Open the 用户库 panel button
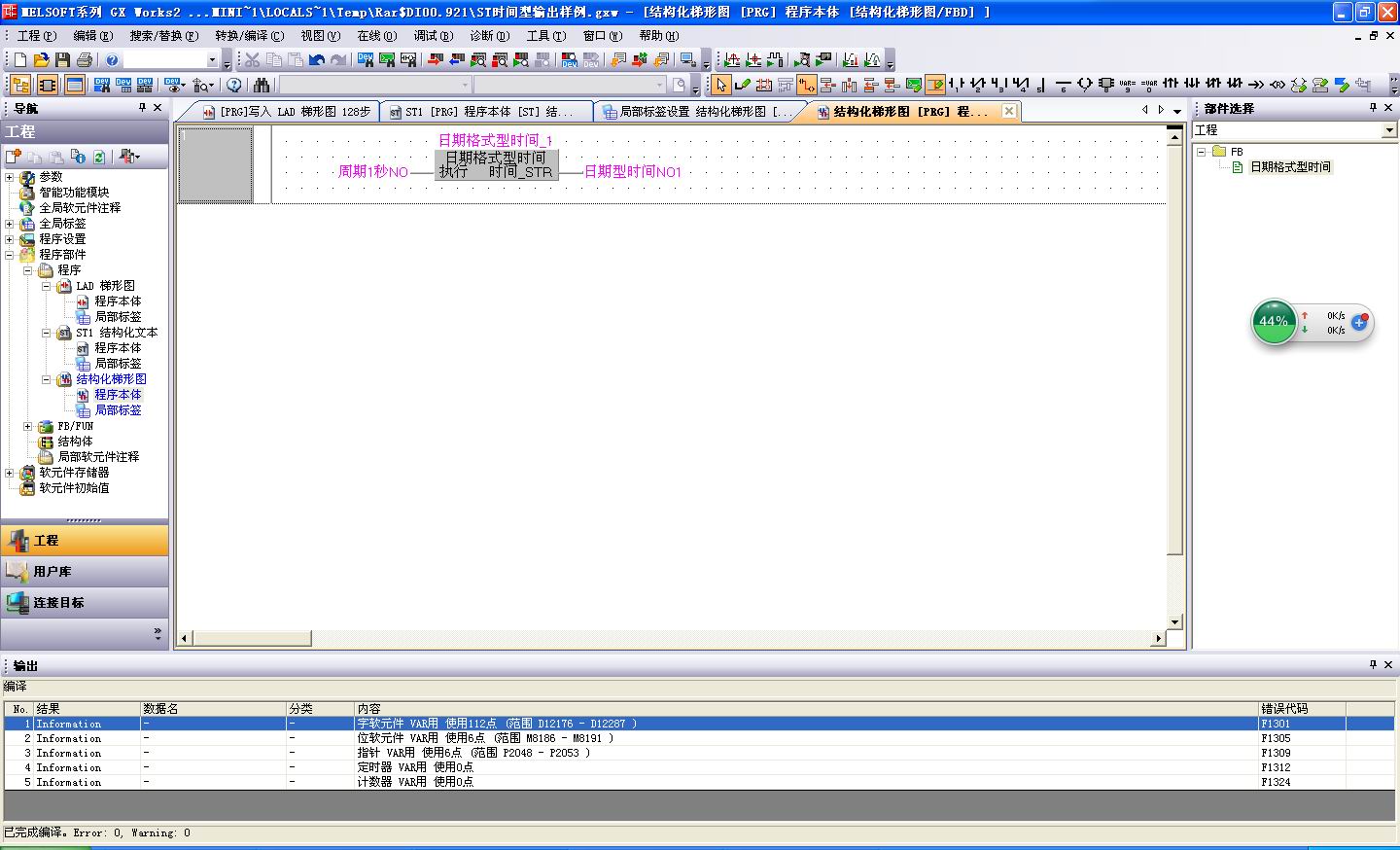 point(84,572)
